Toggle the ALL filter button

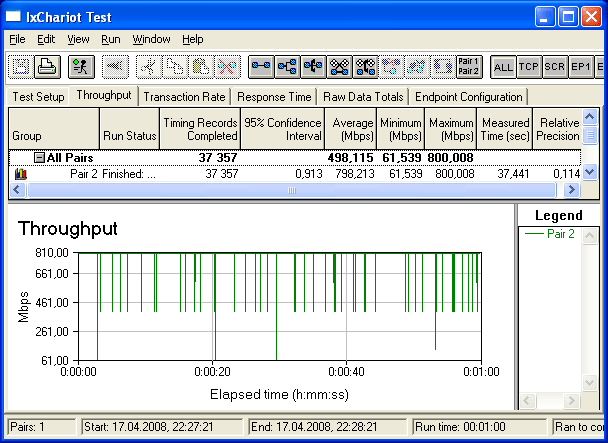(503, 67)
